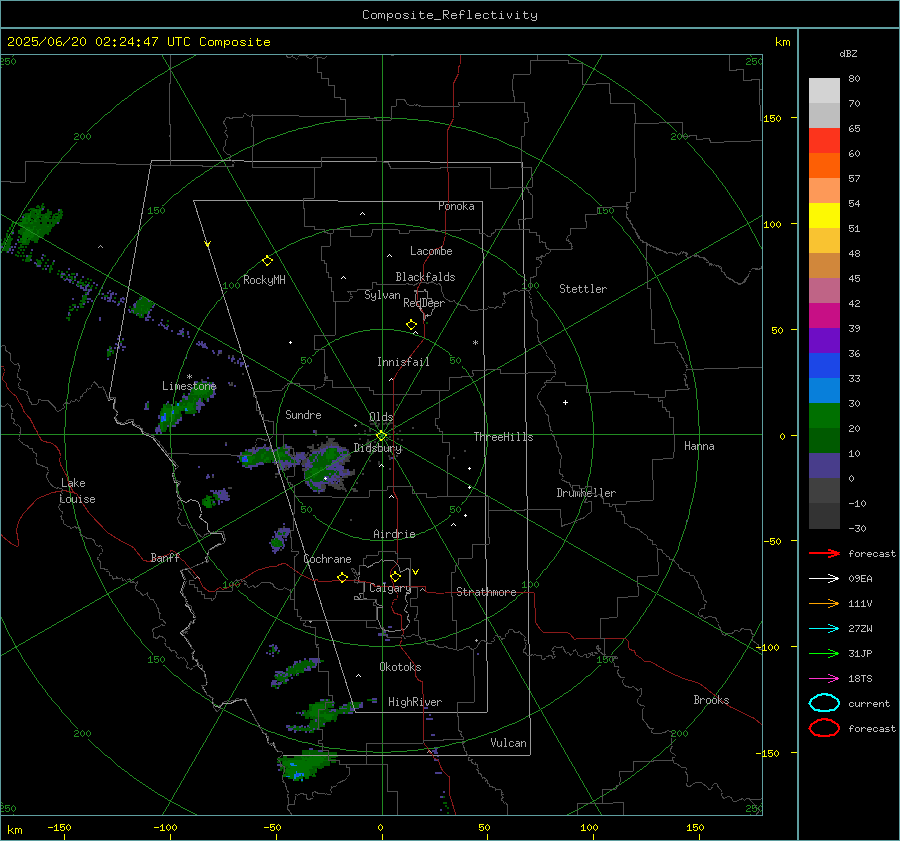Click the Didsbury label
The width and height of the screenshot is (900, 841).
(x=377, y=448)
